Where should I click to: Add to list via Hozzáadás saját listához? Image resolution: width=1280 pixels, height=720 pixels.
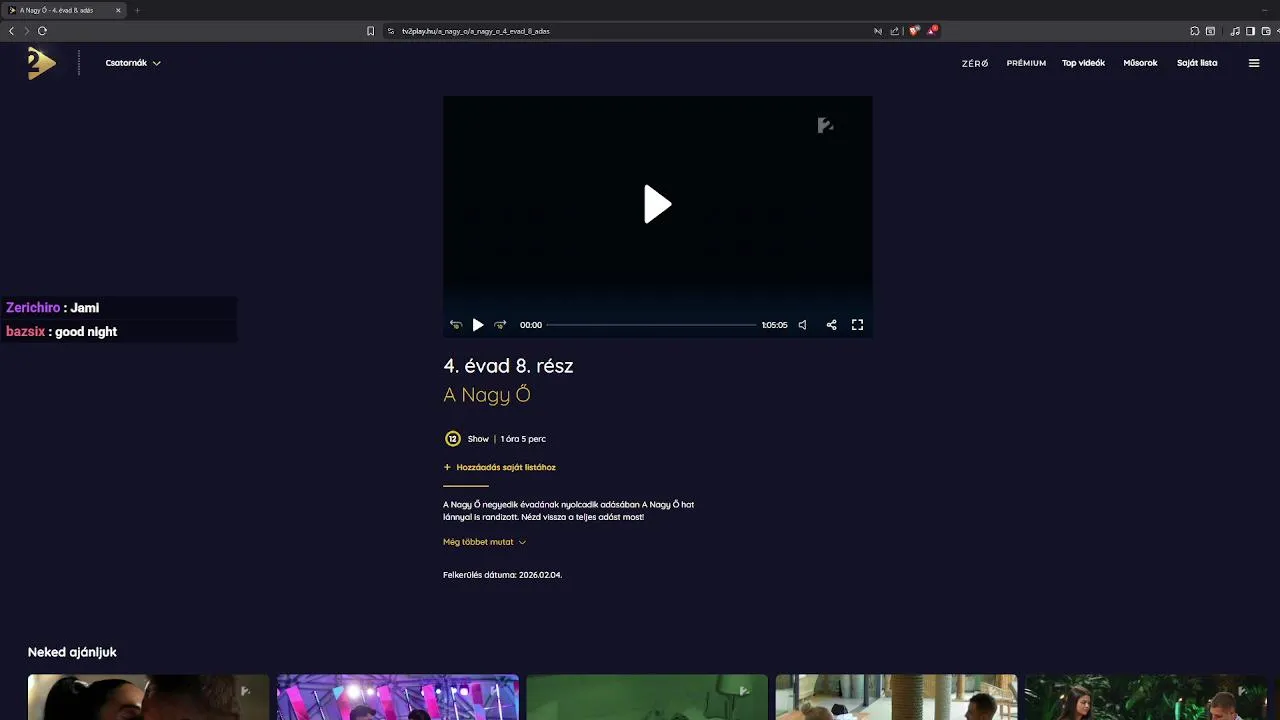[499, 467]
